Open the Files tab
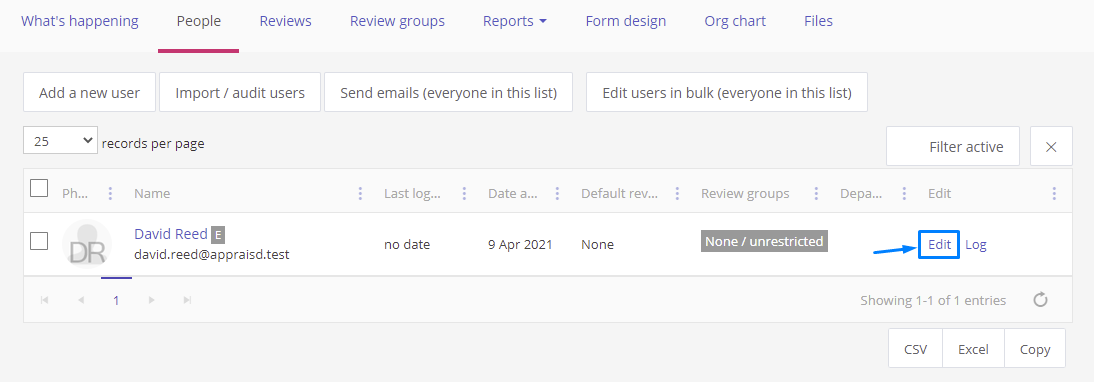 coord(818,21)
